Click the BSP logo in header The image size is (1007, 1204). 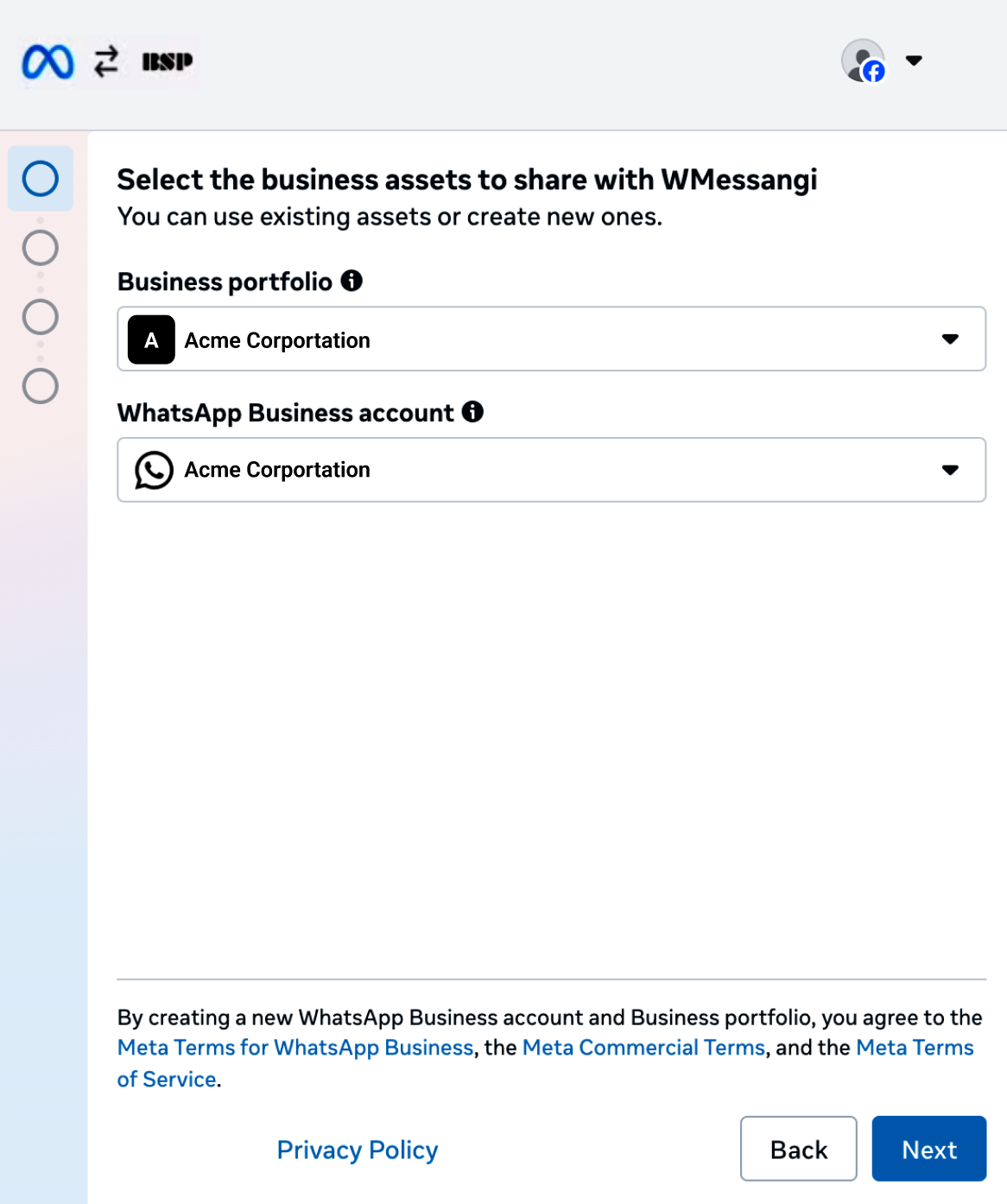168,61
